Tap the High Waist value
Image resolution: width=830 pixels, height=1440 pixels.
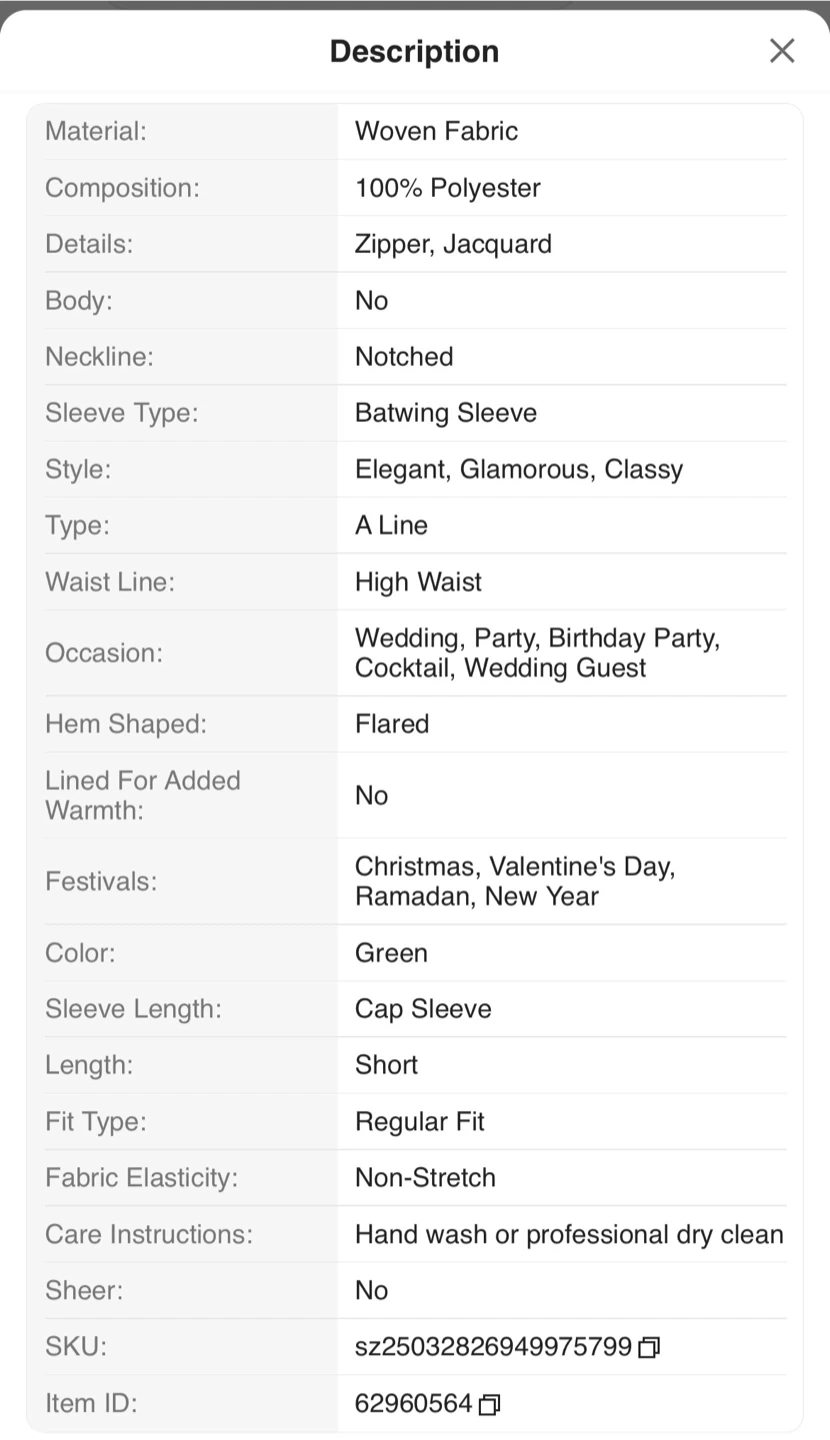click(418, 582)
